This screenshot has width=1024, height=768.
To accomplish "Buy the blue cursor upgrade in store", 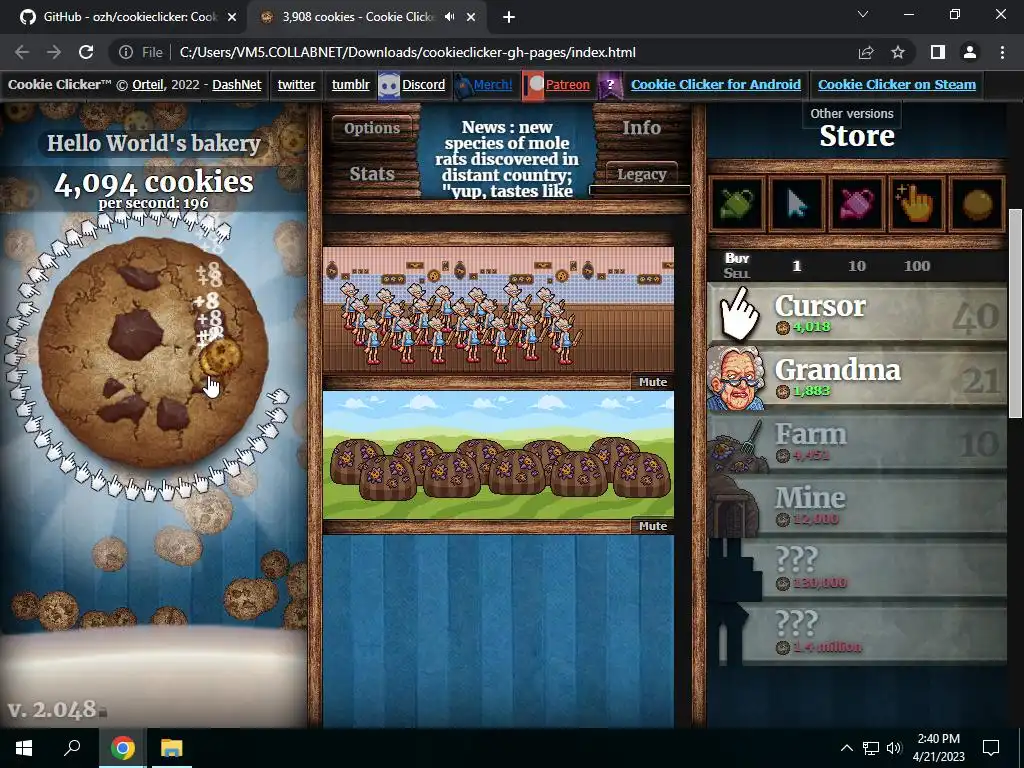I will point(797,204).
